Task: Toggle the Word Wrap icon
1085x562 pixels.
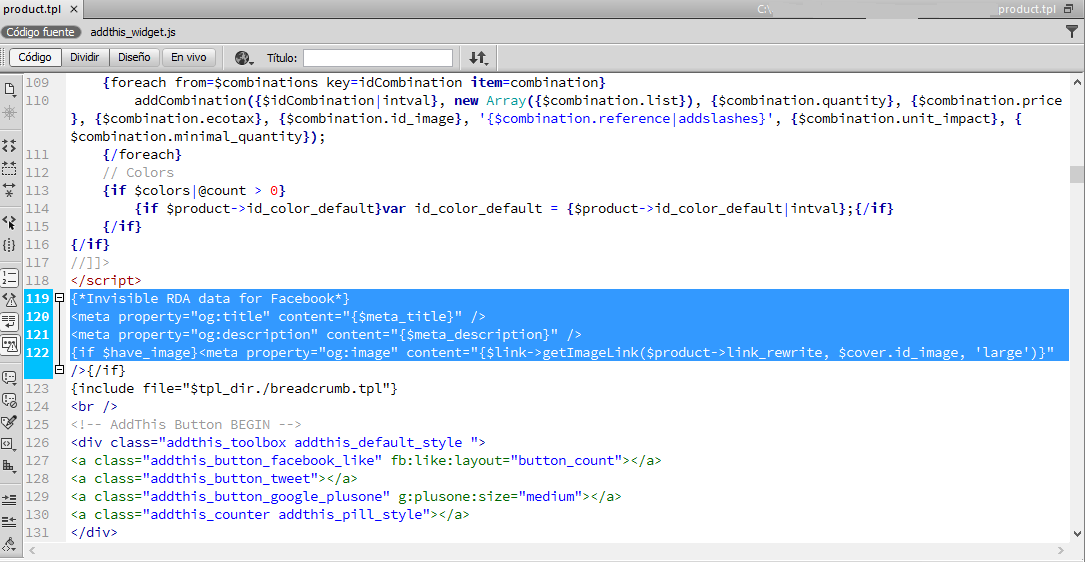Action: pyautogui.click(x=10, y=322)
